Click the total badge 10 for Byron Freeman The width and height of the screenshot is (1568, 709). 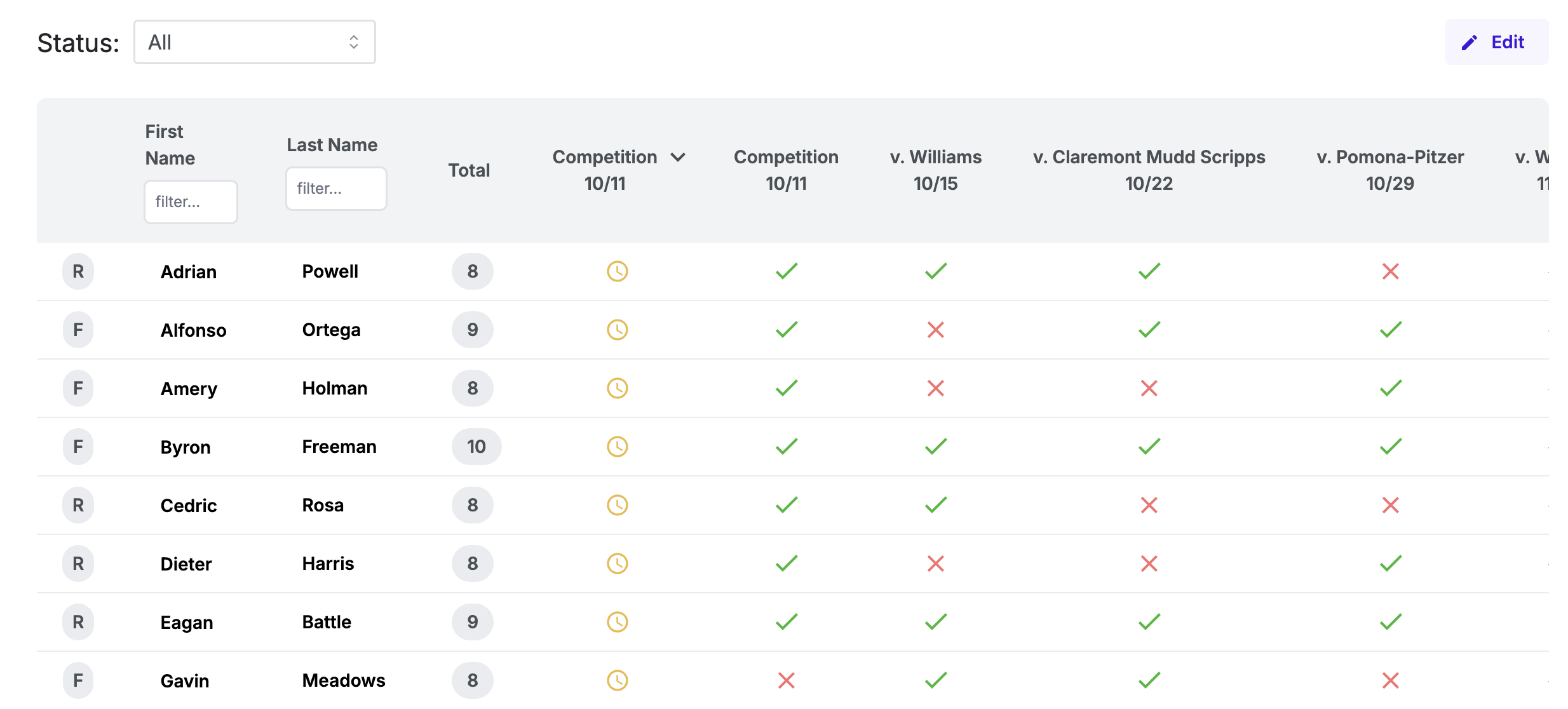pos(476,447)
